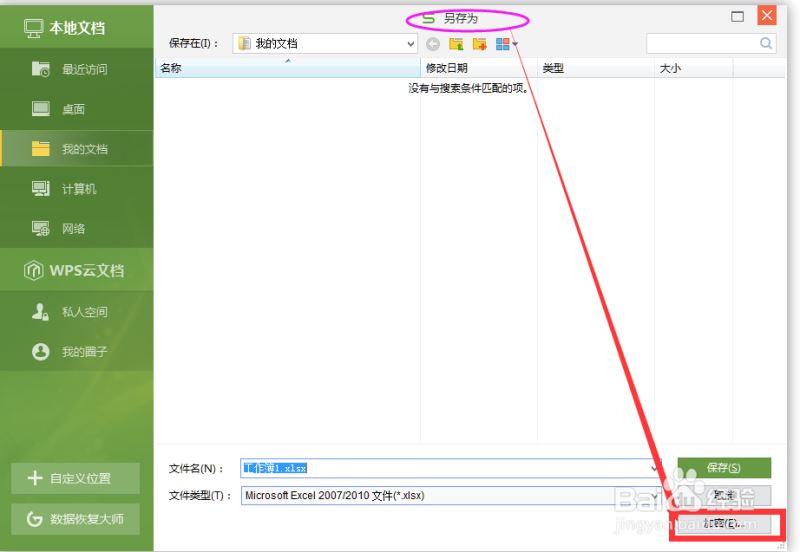Maximize the 另存为 dialog window
This screenshot has height=552, width=800.
click(737, 17)
